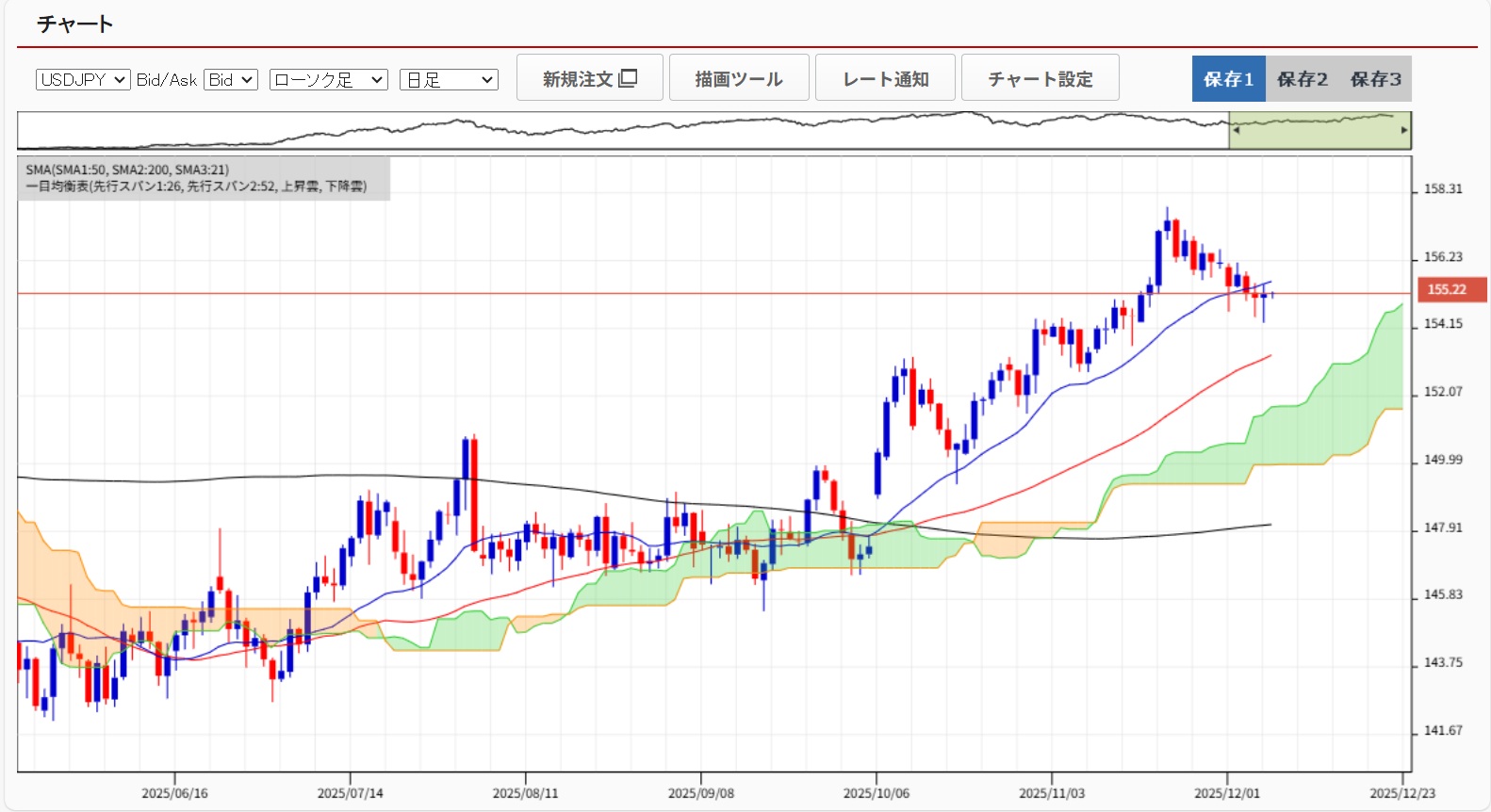Change the 日足 timeframe dropdown
The width and height of the screenshot is (1491, 812).
(449, 80)
